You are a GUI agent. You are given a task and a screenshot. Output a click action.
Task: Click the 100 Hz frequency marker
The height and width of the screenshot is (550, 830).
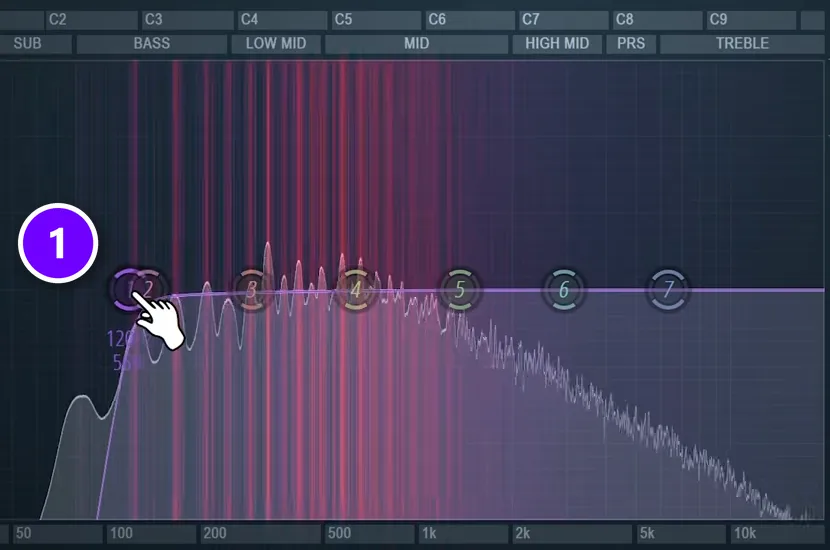(x=121, y=533)
